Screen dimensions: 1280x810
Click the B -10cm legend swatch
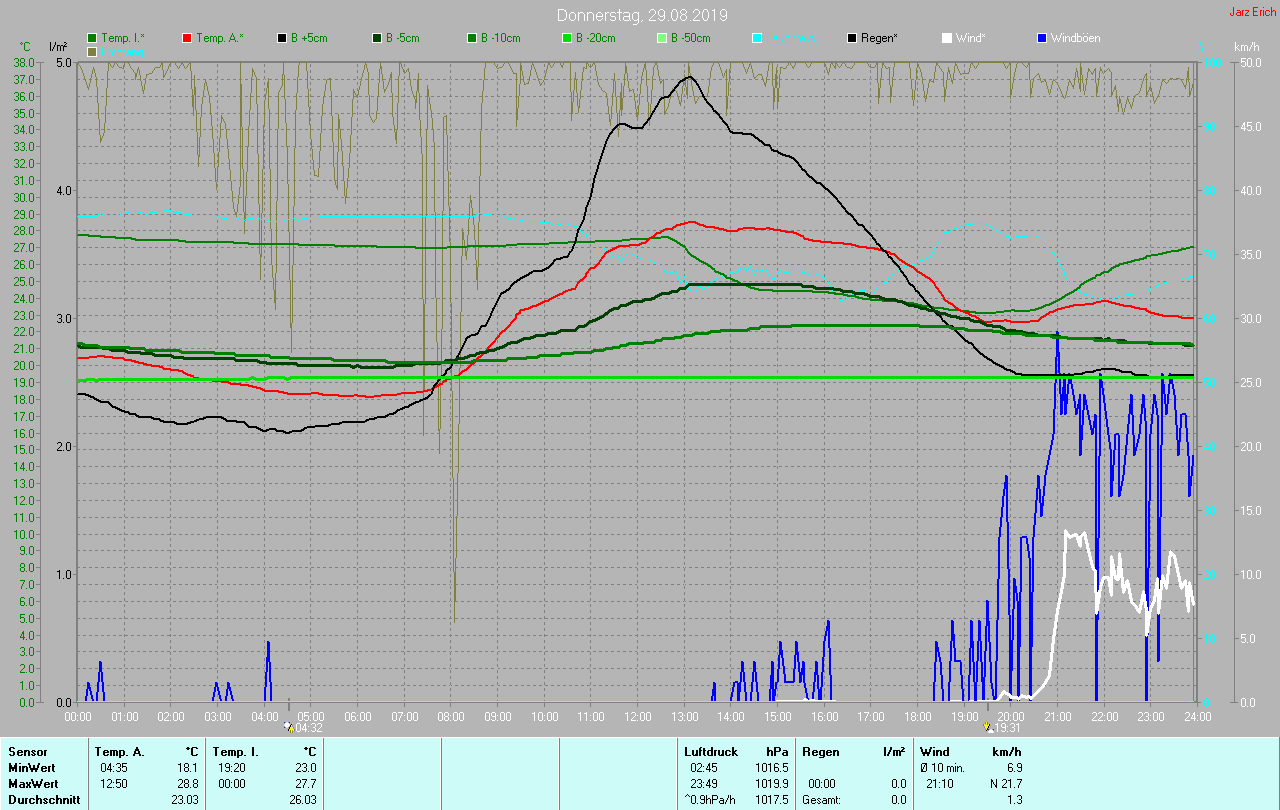click(471, 38)
